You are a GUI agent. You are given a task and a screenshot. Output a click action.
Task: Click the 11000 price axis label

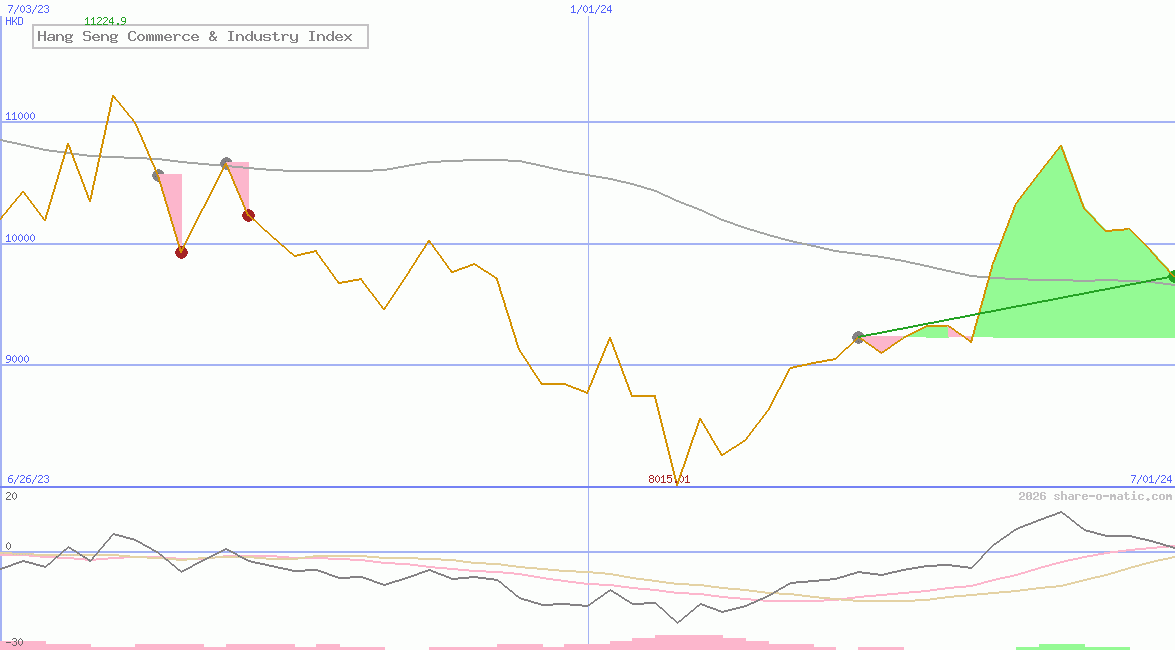[20, 116]
